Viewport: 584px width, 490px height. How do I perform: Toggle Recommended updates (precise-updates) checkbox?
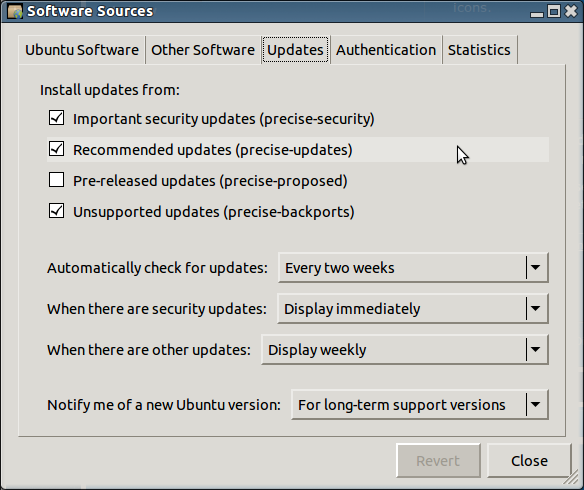coord(56,149)
